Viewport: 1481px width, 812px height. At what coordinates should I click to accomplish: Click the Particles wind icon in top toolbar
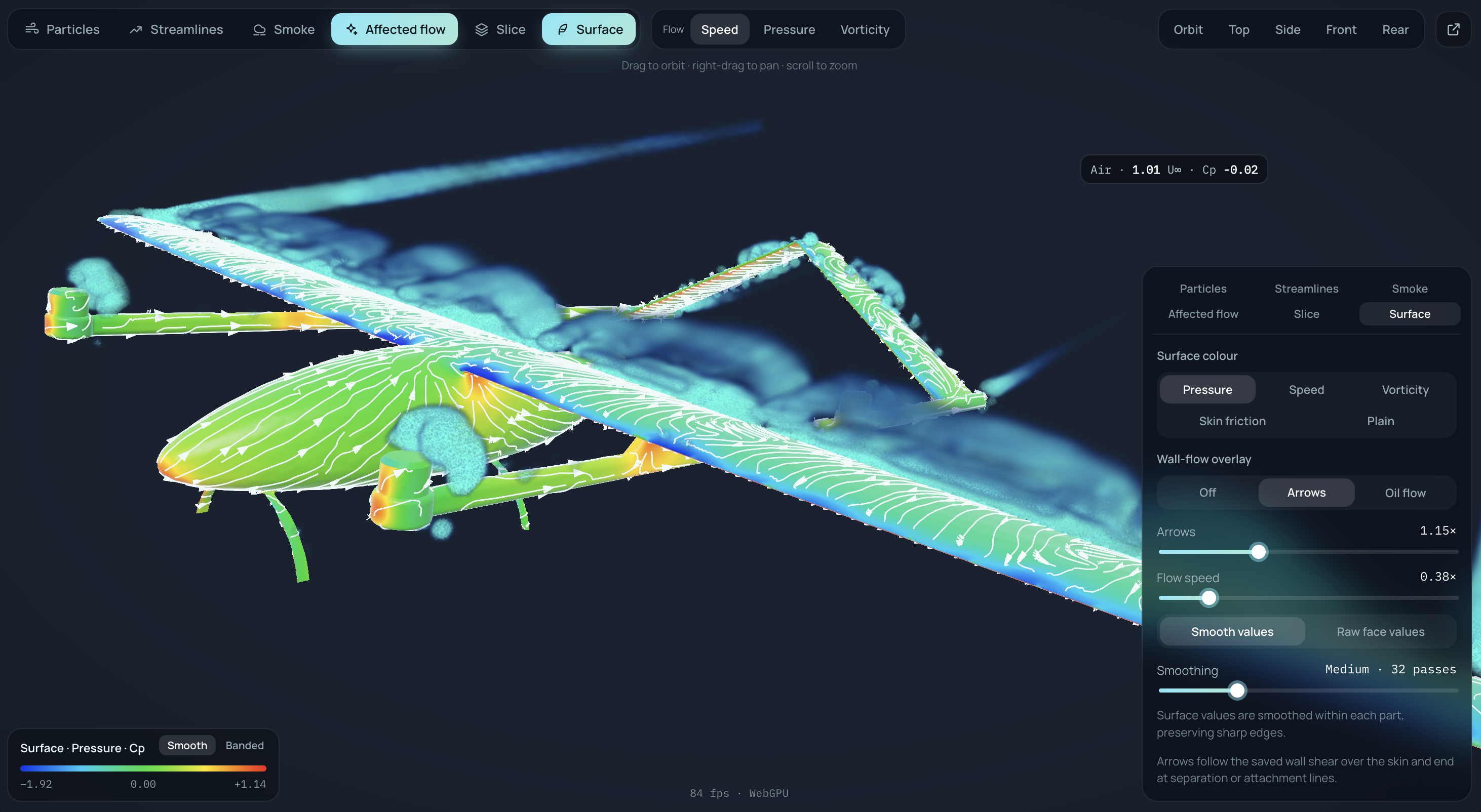[32, 29]
